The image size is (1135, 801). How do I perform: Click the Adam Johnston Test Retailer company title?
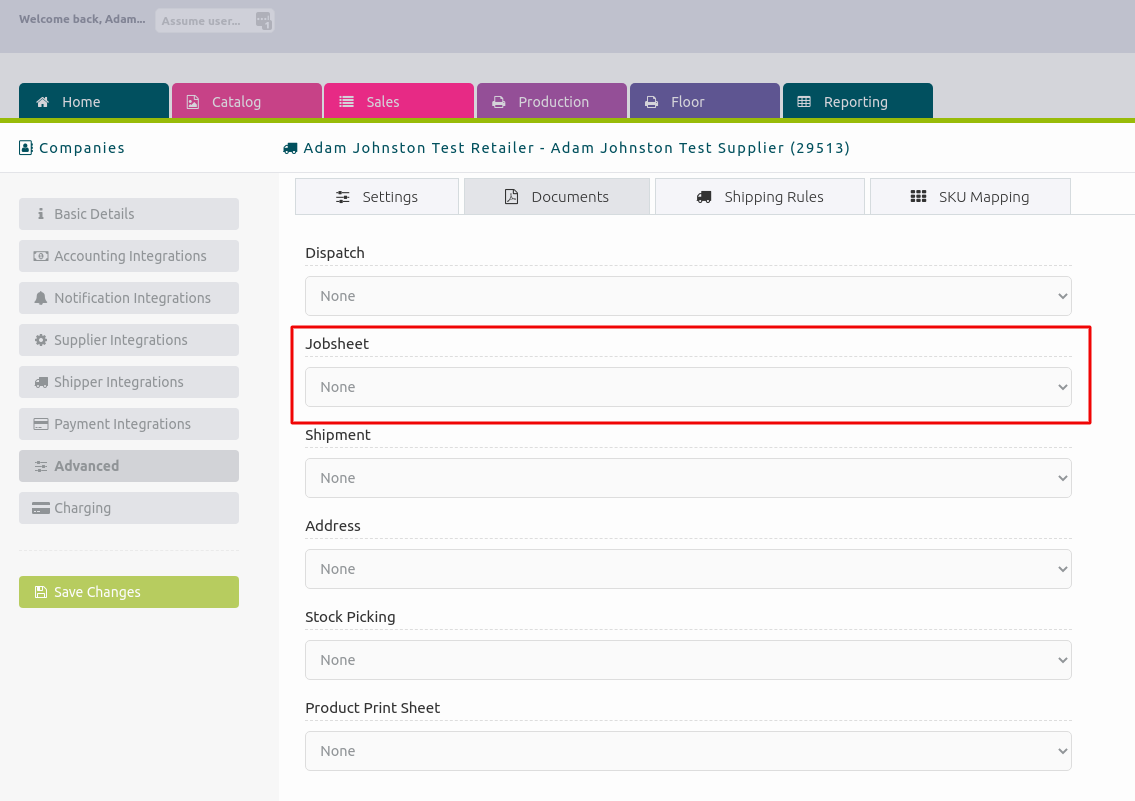pos(576,148)
